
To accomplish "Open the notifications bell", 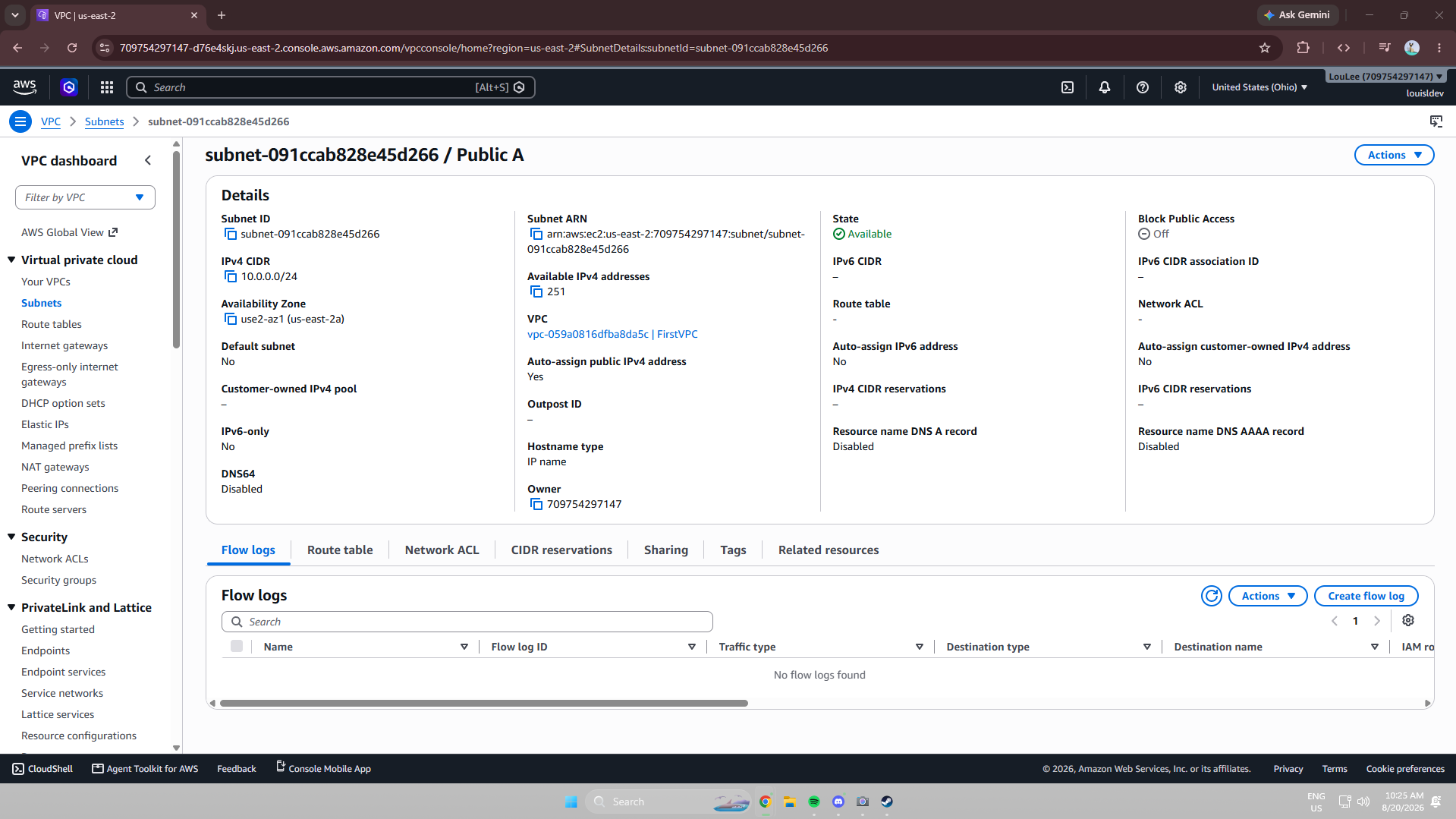I will (1105, 87).
